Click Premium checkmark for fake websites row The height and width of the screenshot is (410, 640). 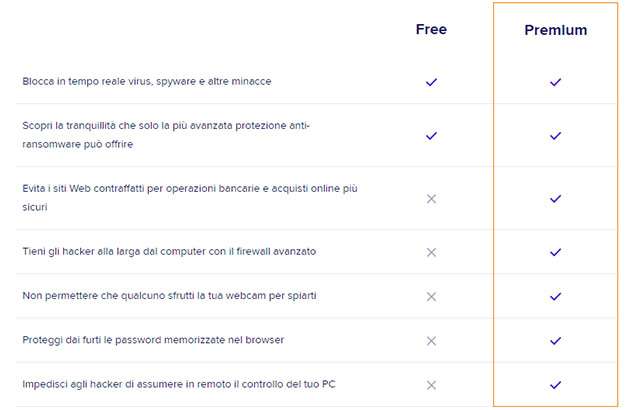[x=556, y=199]
